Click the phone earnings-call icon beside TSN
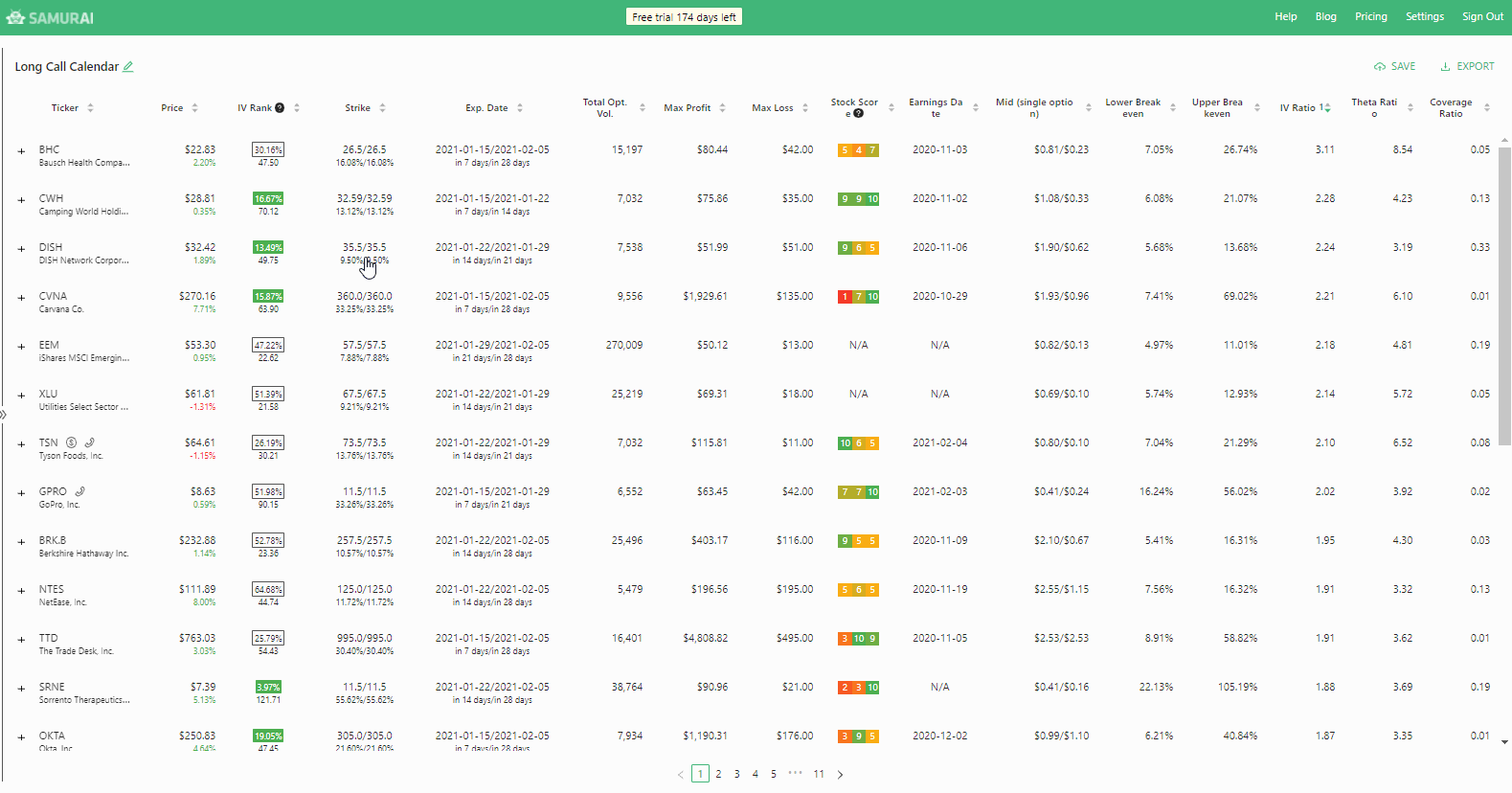Viewport: 1512px width, 793px height. click(89, 442)
